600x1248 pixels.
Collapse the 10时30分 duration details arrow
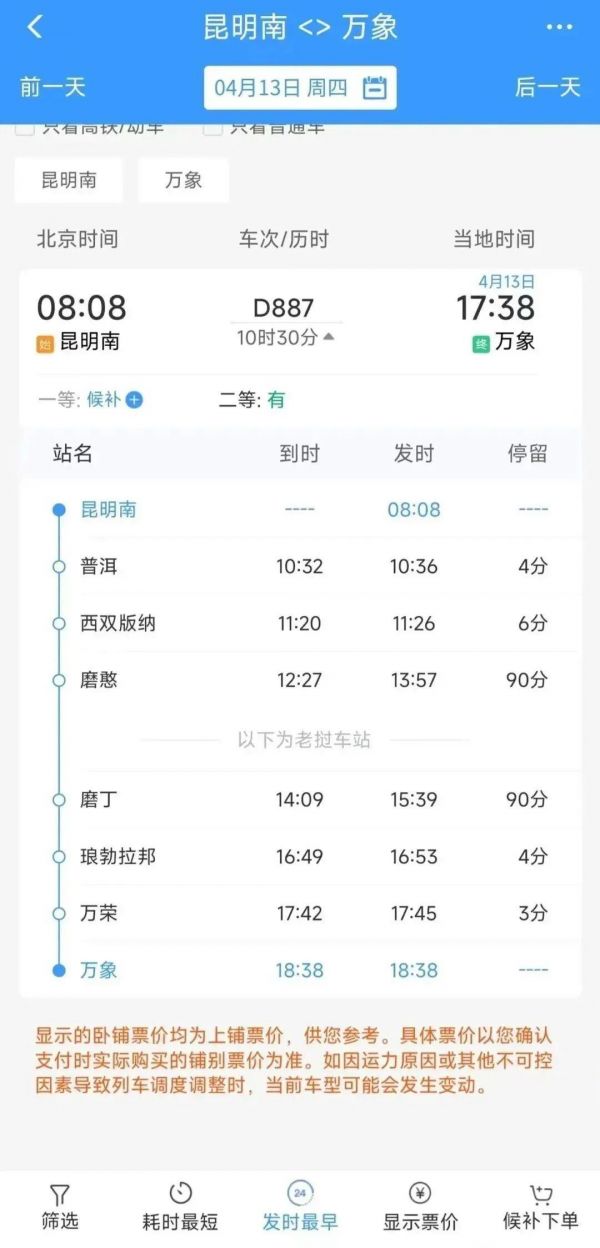tap(326, 338)
